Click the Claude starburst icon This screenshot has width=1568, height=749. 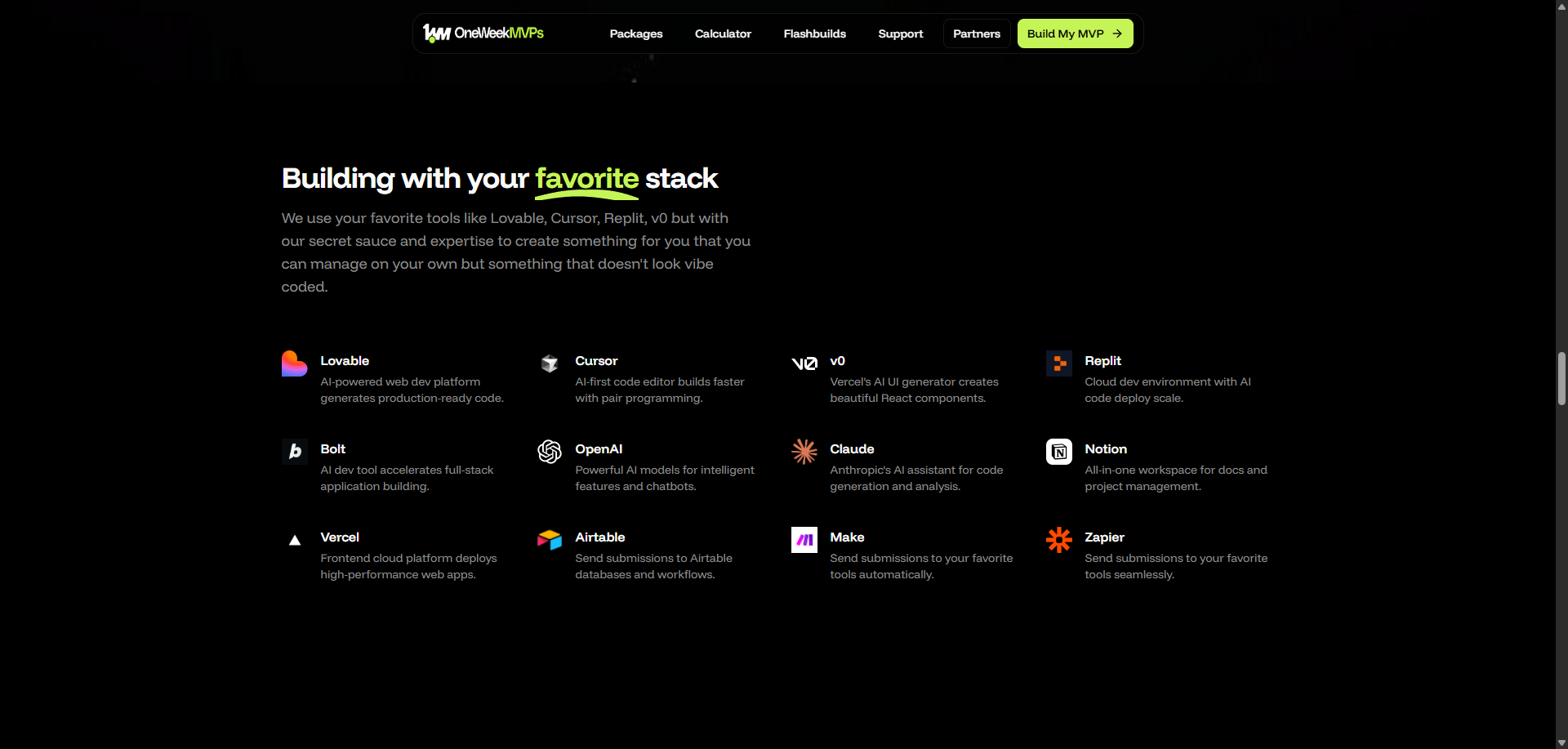[804, 452]
